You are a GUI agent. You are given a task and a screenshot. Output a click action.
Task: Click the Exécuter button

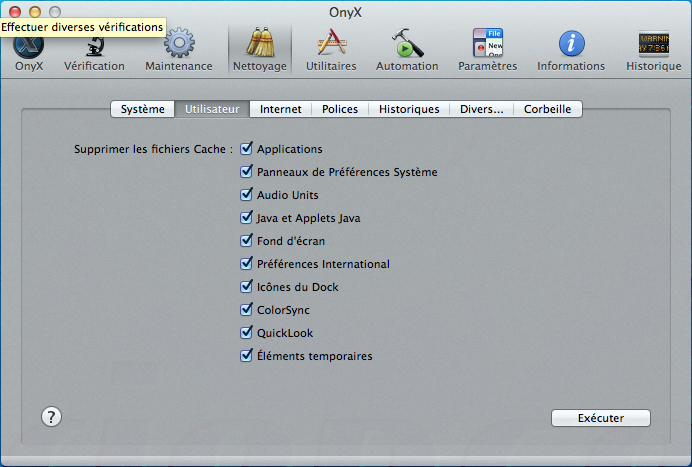tap(601, 418)
